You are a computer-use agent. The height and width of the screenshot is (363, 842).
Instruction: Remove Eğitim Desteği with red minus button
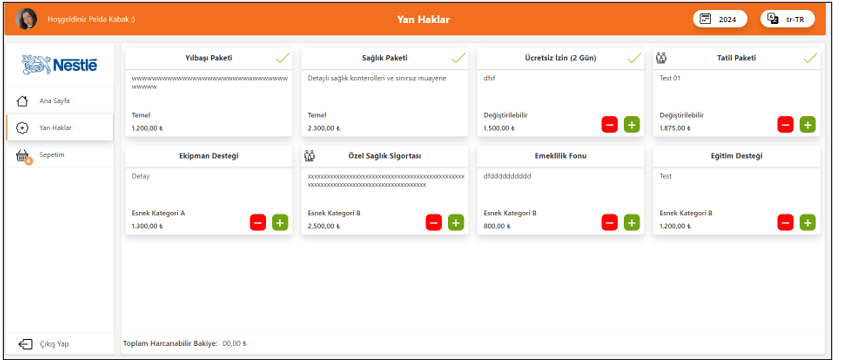(x=786, y=222)
